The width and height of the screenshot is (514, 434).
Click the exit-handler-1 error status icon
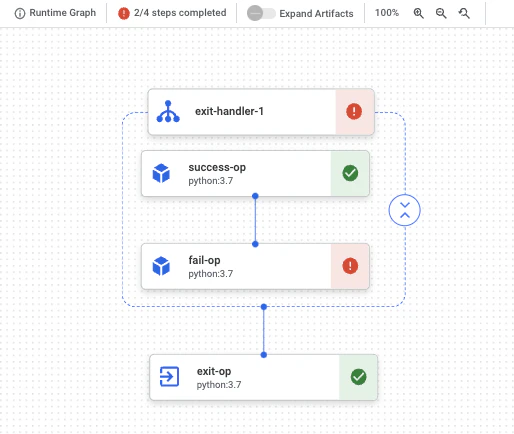pos(354,111)
